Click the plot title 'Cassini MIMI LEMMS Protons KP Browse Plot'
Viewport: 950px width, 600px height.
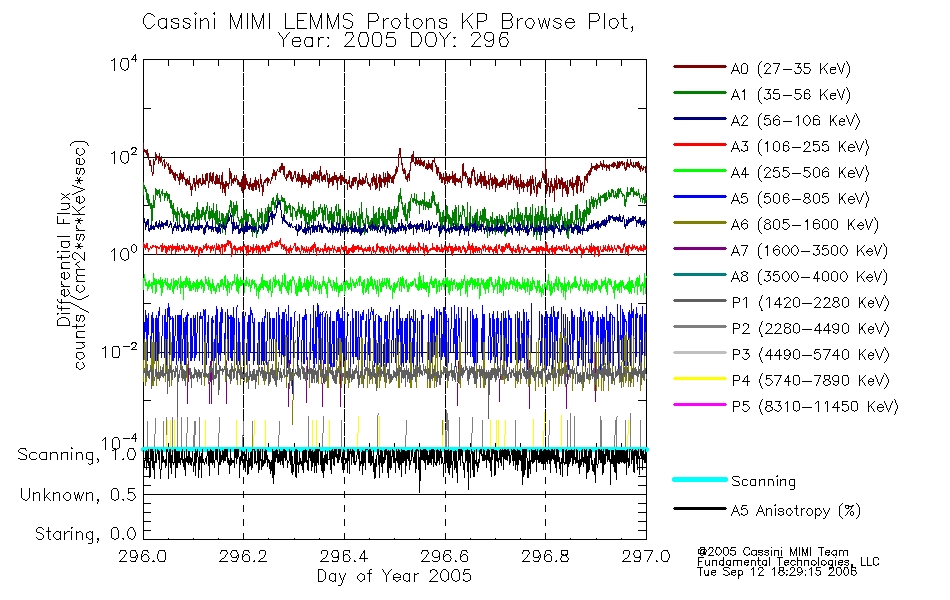point(388,22)
